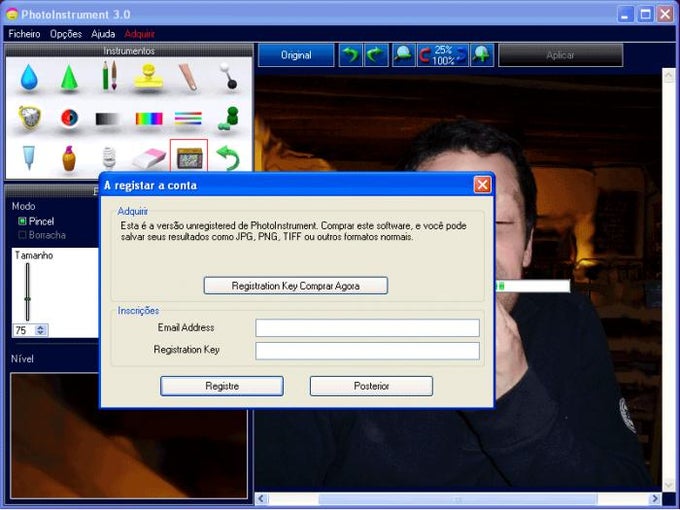Undo with the toolbar left green arrow

[x=350, y=55]
